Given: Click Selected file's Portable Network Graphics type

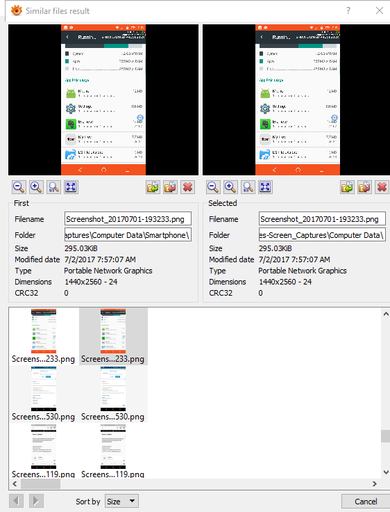Looking at the screenshot, I should 302,271.
